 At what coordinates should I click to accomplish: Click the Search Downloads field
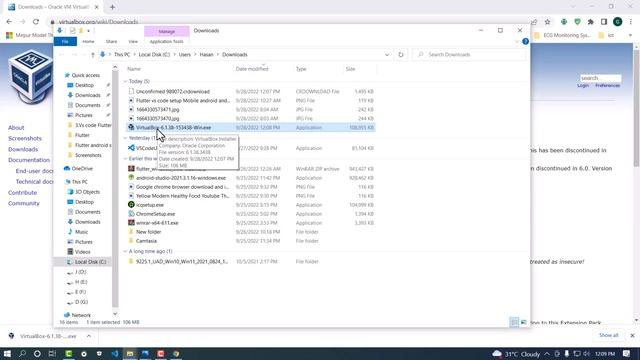click(x=469, y=55)
